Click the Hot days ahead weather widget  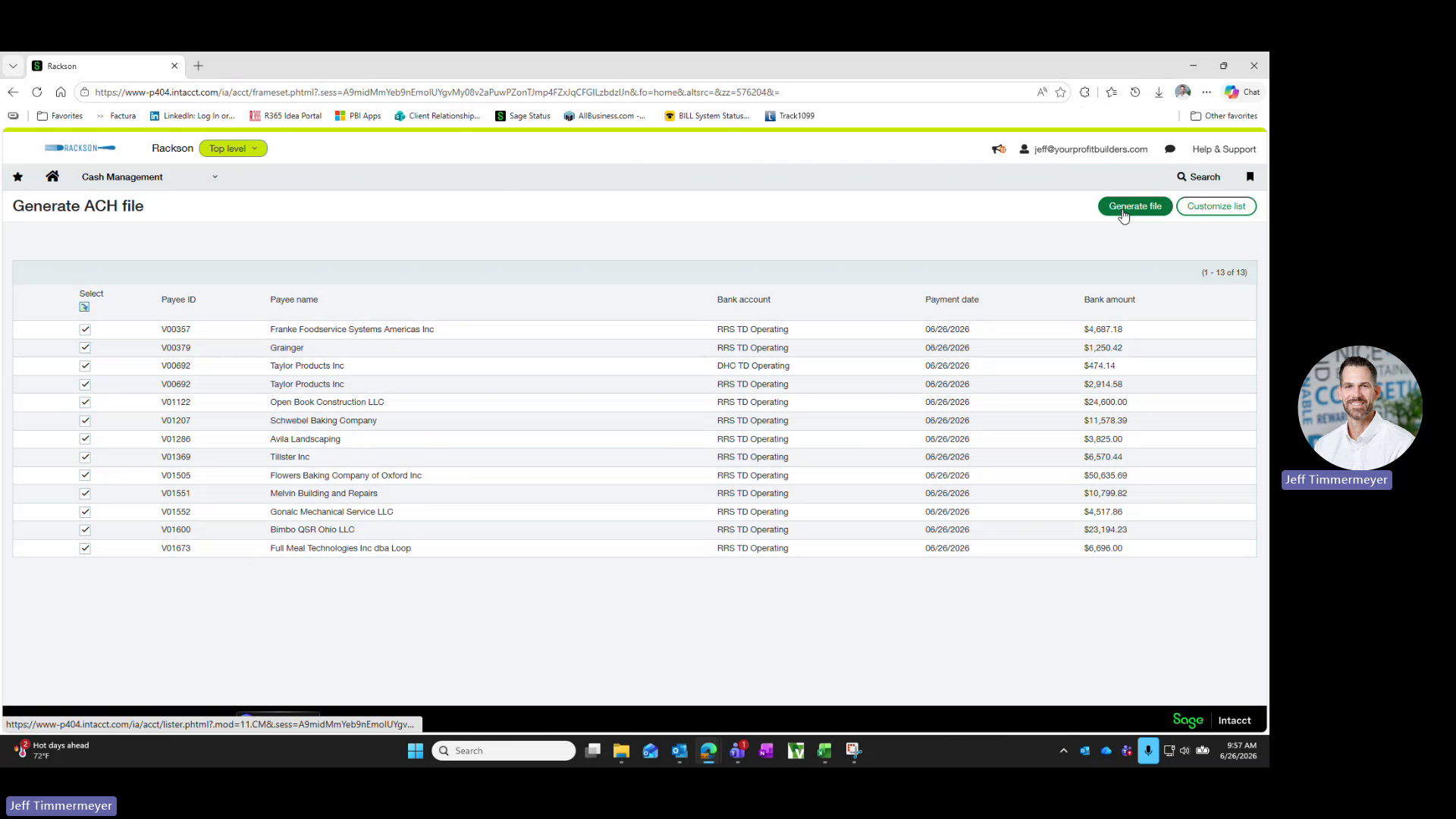(52, 751)
